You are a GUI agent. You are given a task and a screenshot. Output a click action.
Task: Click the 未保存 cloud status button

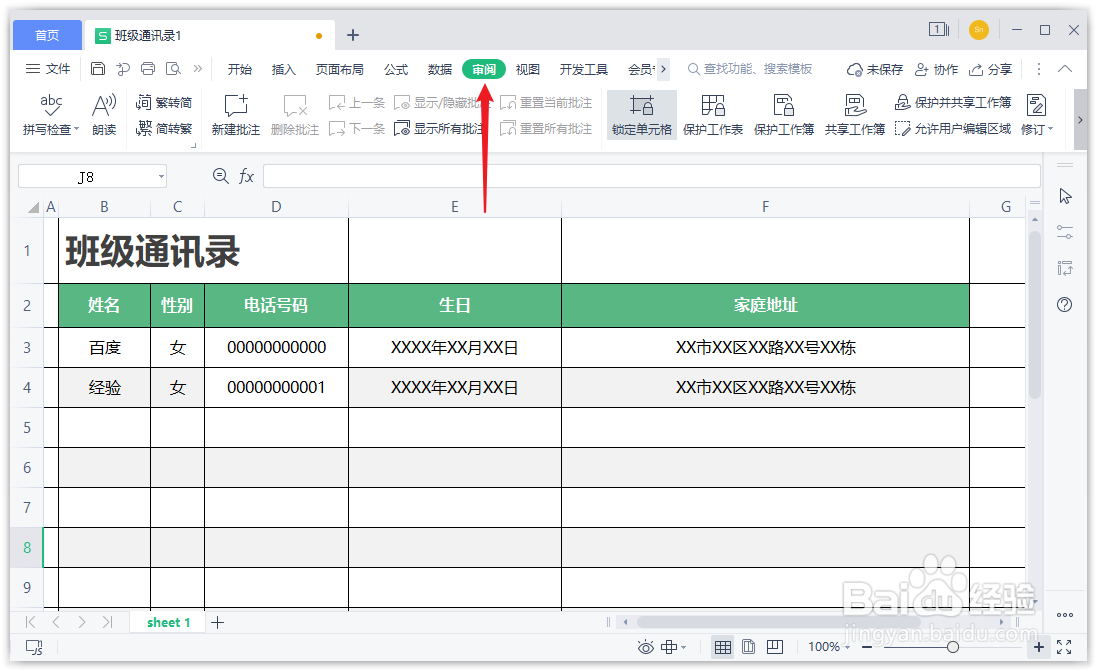coord(875,69)
